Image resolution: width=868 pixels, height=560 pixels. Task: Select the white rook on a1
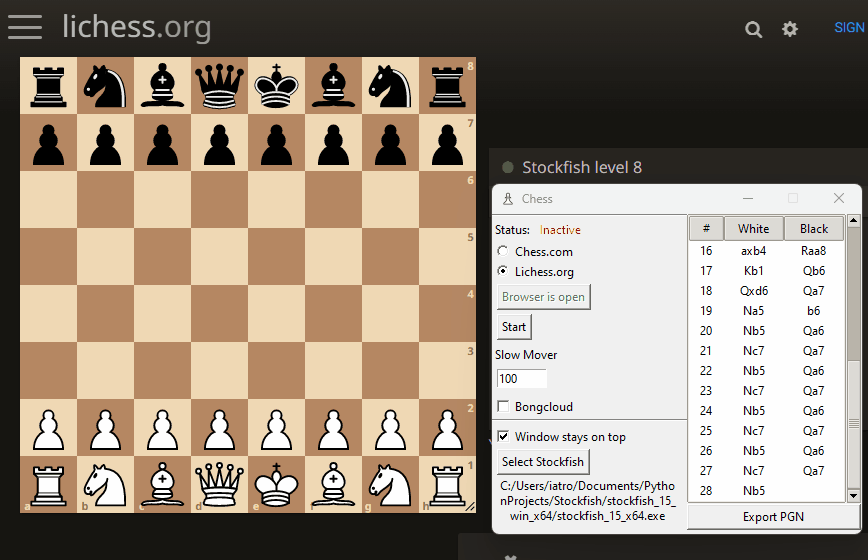pyautogui.click(x=49, y=485)
